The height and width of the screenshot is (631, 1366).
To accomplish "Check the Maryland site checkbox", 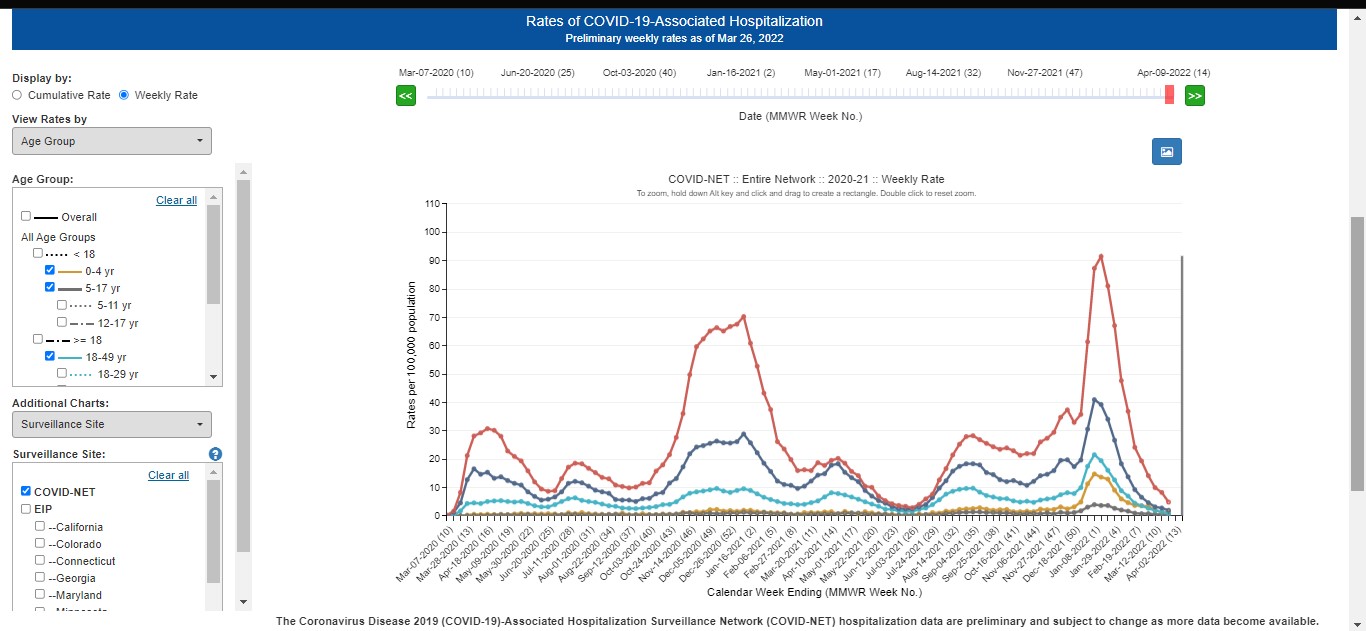I will 40,596.
